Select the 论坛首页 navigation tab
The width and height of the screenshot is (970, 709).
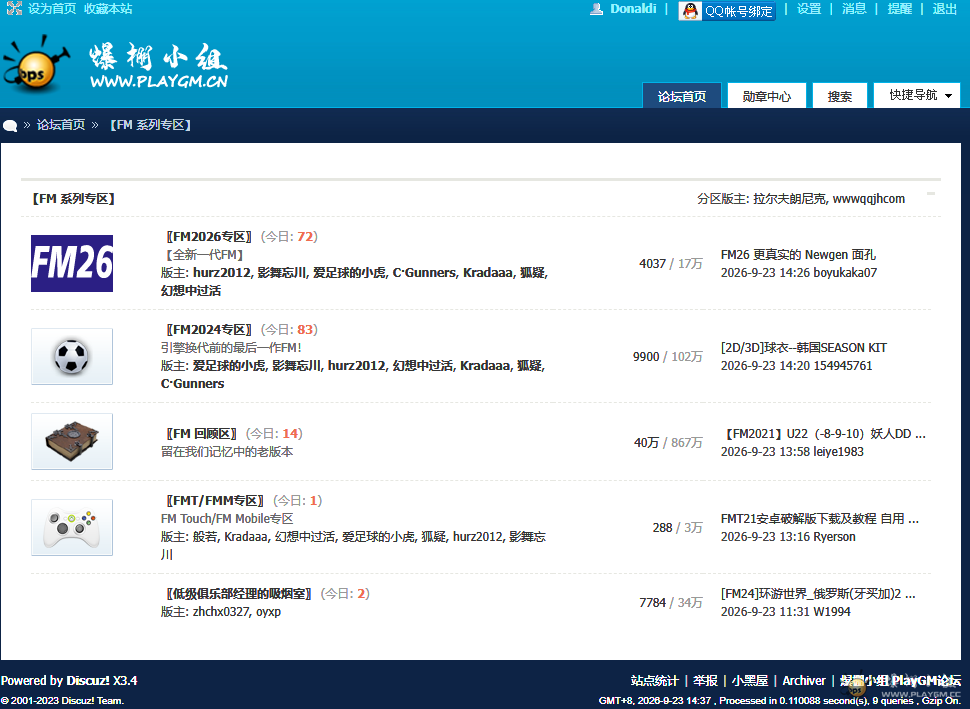click(682, 96)
